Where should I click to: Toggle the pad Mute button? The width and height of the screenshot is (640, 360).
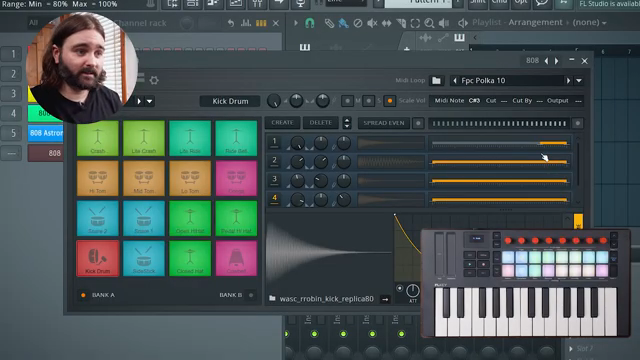pos(347,101)
